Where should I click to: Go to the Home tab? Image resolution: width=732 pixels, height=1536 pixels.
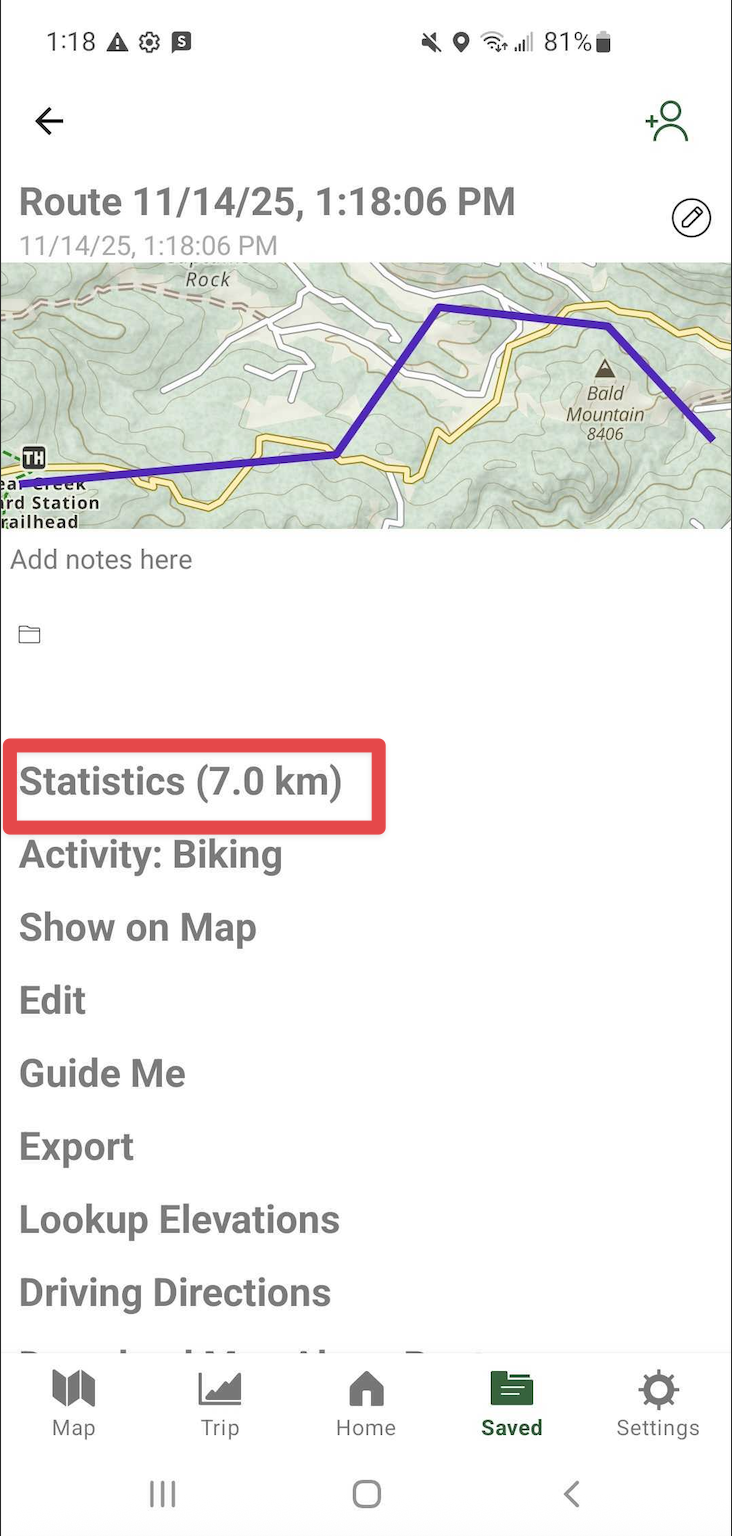point(366,1404)
